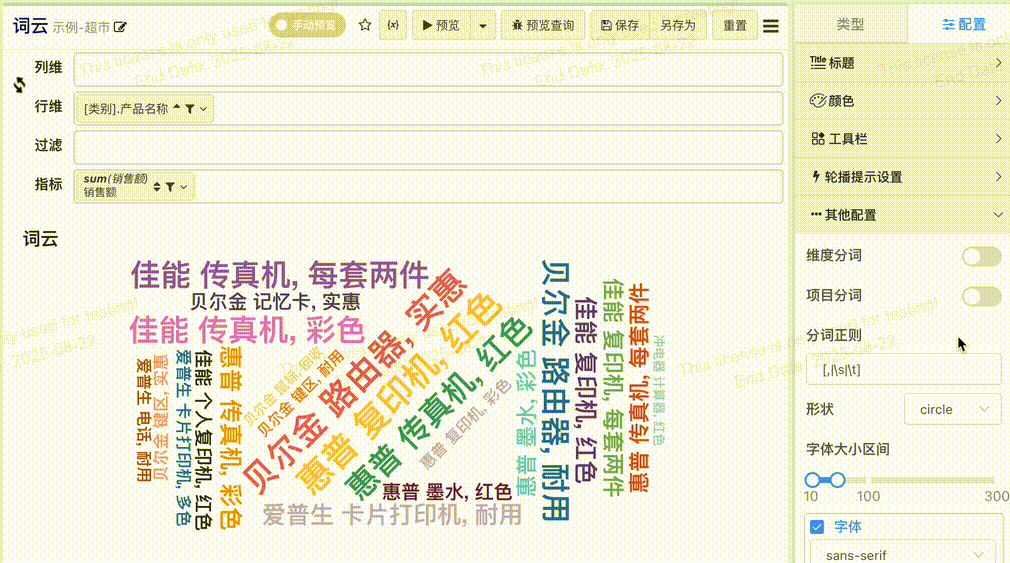Click sort icon on 产品名称 field
Image resolution: width=1010 pixels, height=563 pixels.
(x=176, y=108)
